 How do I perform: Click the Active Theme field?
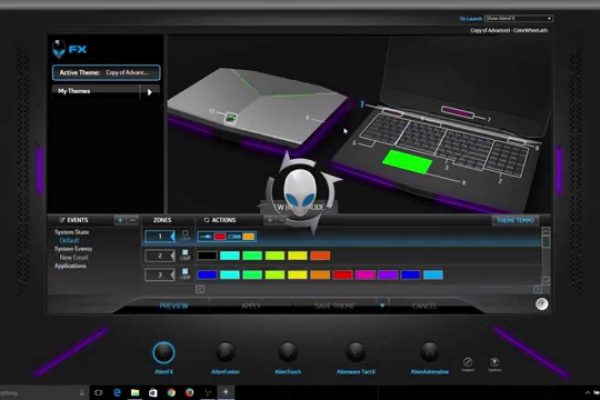coord(106,73)
